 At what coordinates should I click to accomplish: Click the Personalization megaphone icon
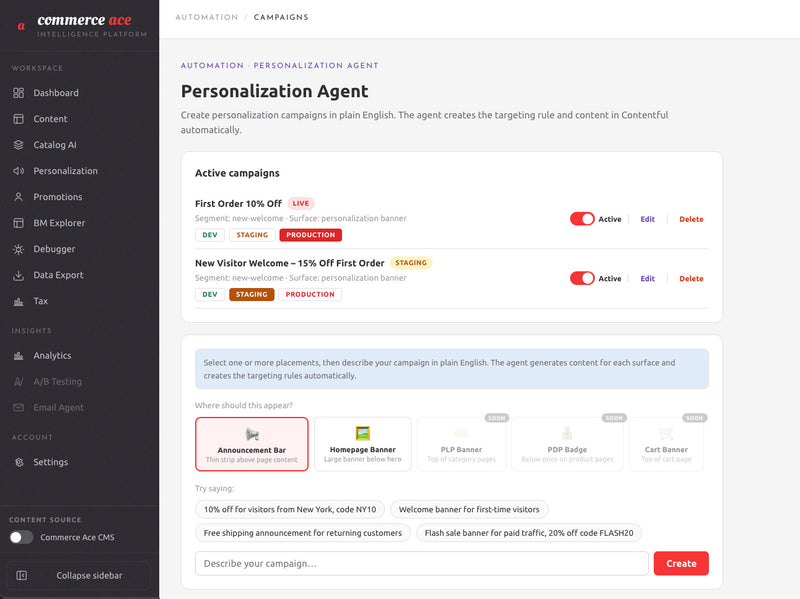[x=18, y=171]
